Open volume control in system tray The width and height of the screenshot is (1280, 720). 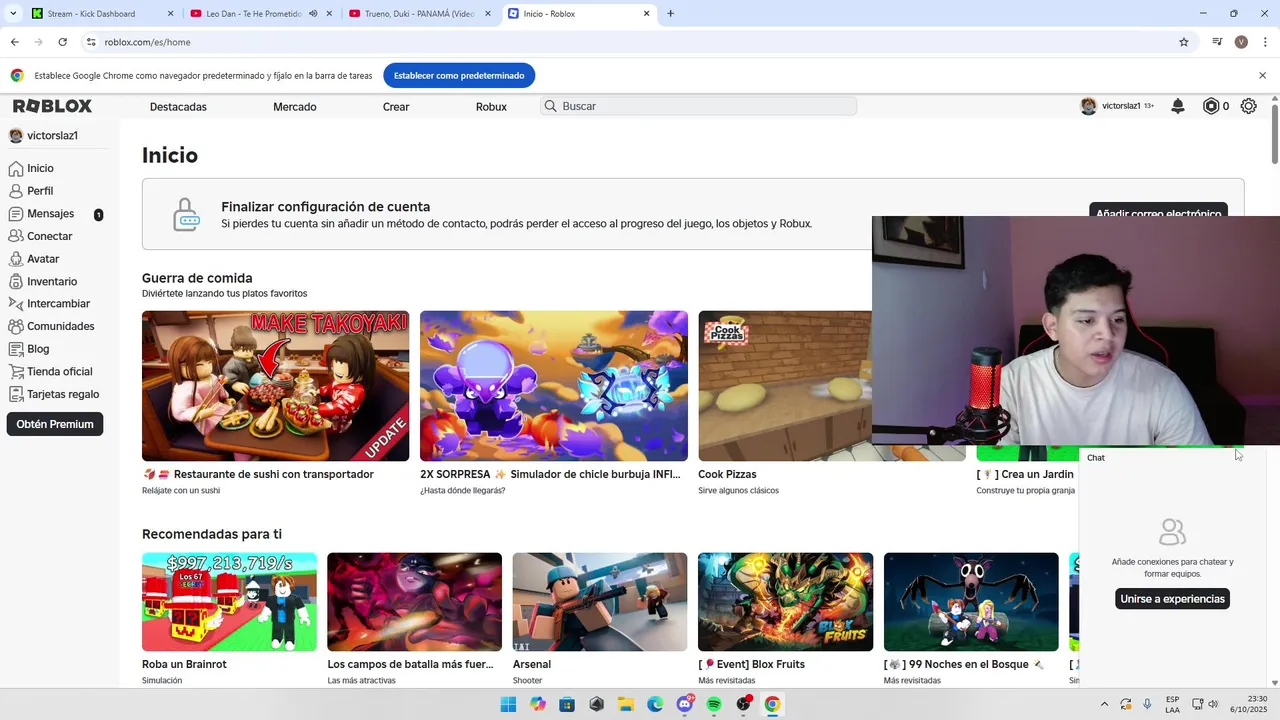click(x=1213, y=704)
